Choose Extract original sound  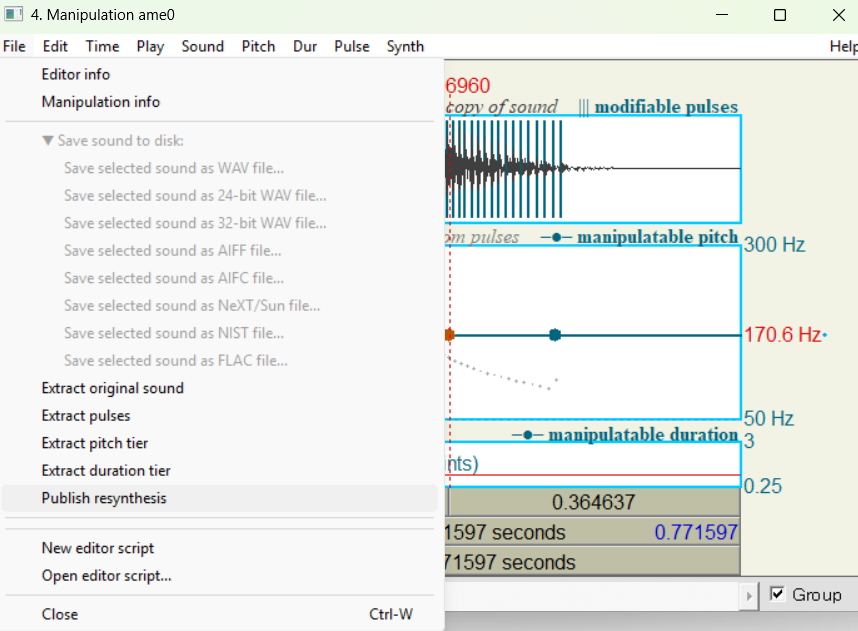219,388
